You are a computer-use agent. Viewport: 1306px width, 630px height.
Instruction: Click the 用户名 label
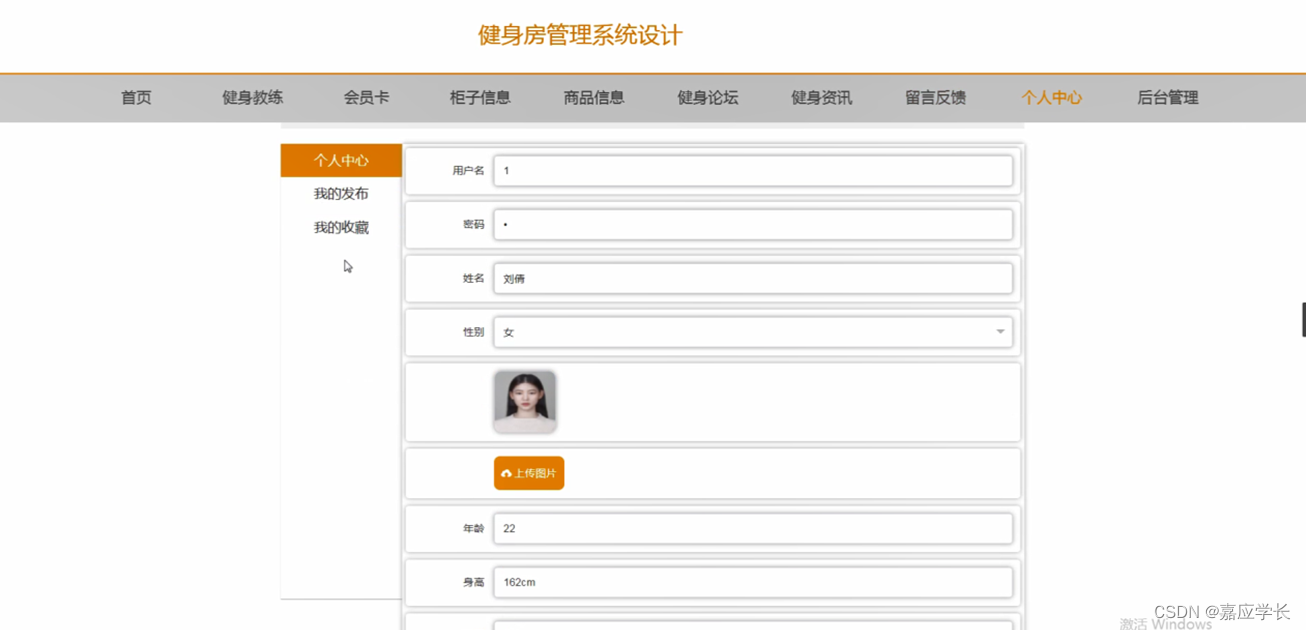(468, 171)
